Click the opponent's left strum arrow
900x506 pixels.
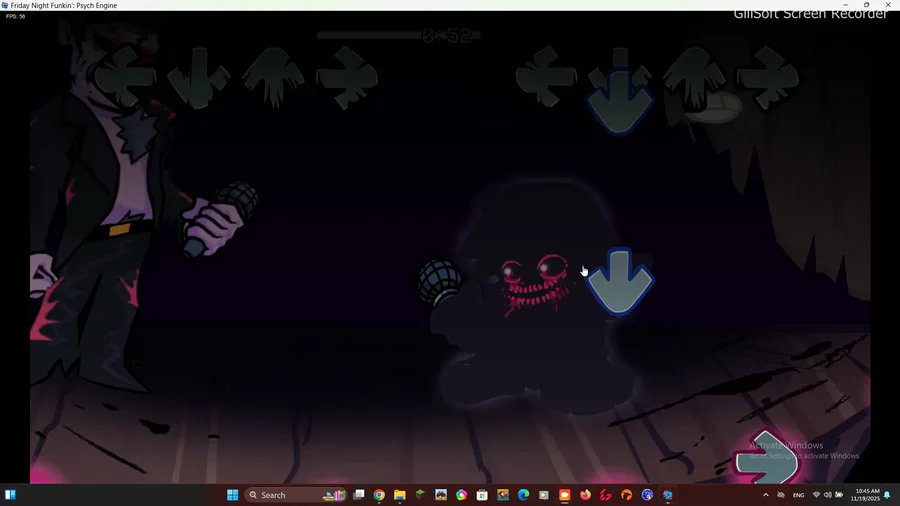pos(125,76)
